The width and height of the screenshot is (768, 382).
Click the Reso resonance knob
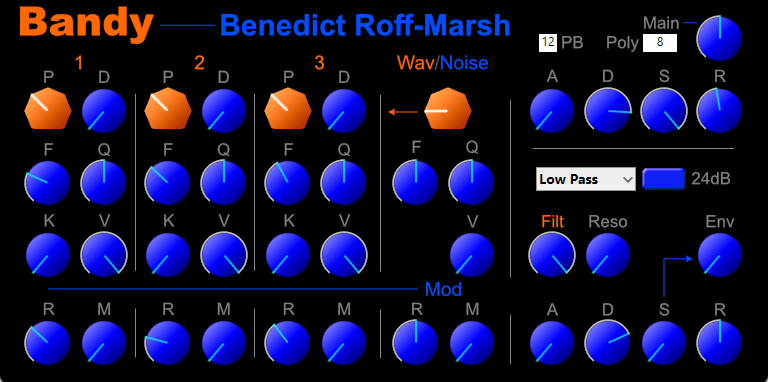(x=608, y=255)
